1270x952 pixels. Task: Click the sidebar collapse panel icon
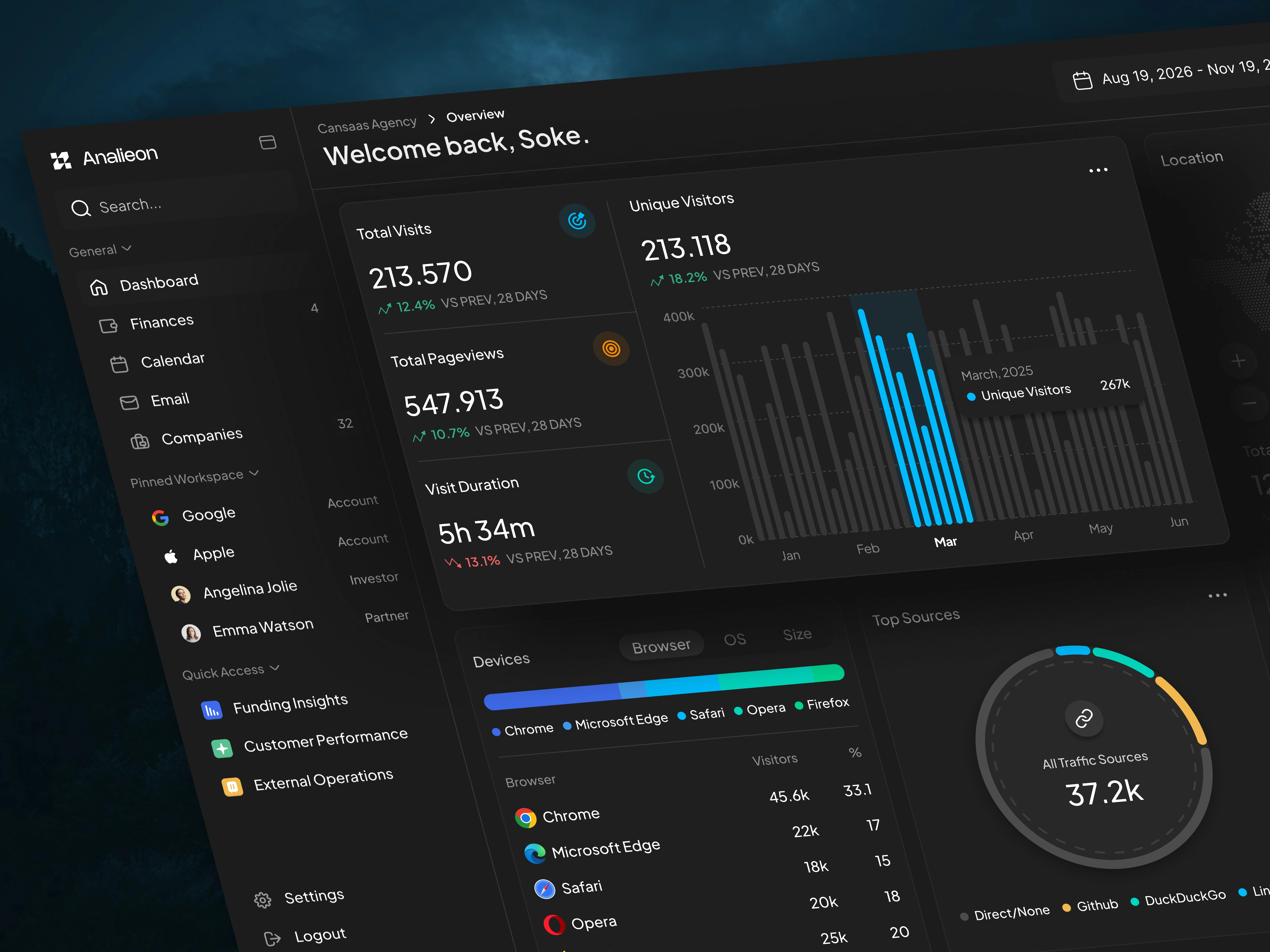pyautogui.click(x=267, y=142)
